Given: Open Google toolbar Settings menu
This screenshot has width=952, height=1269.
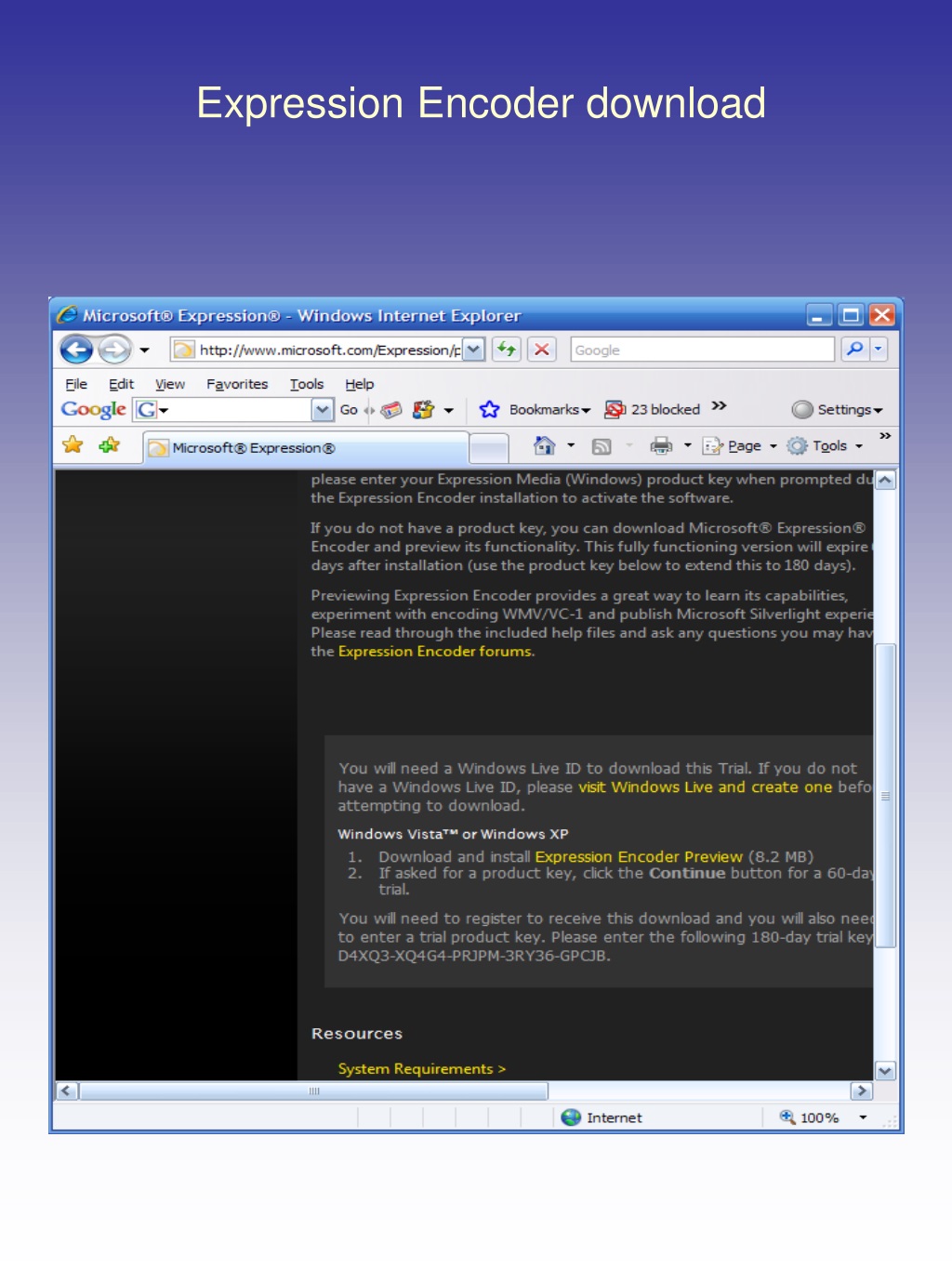Looking at the screenshot, I should (837, 410).
